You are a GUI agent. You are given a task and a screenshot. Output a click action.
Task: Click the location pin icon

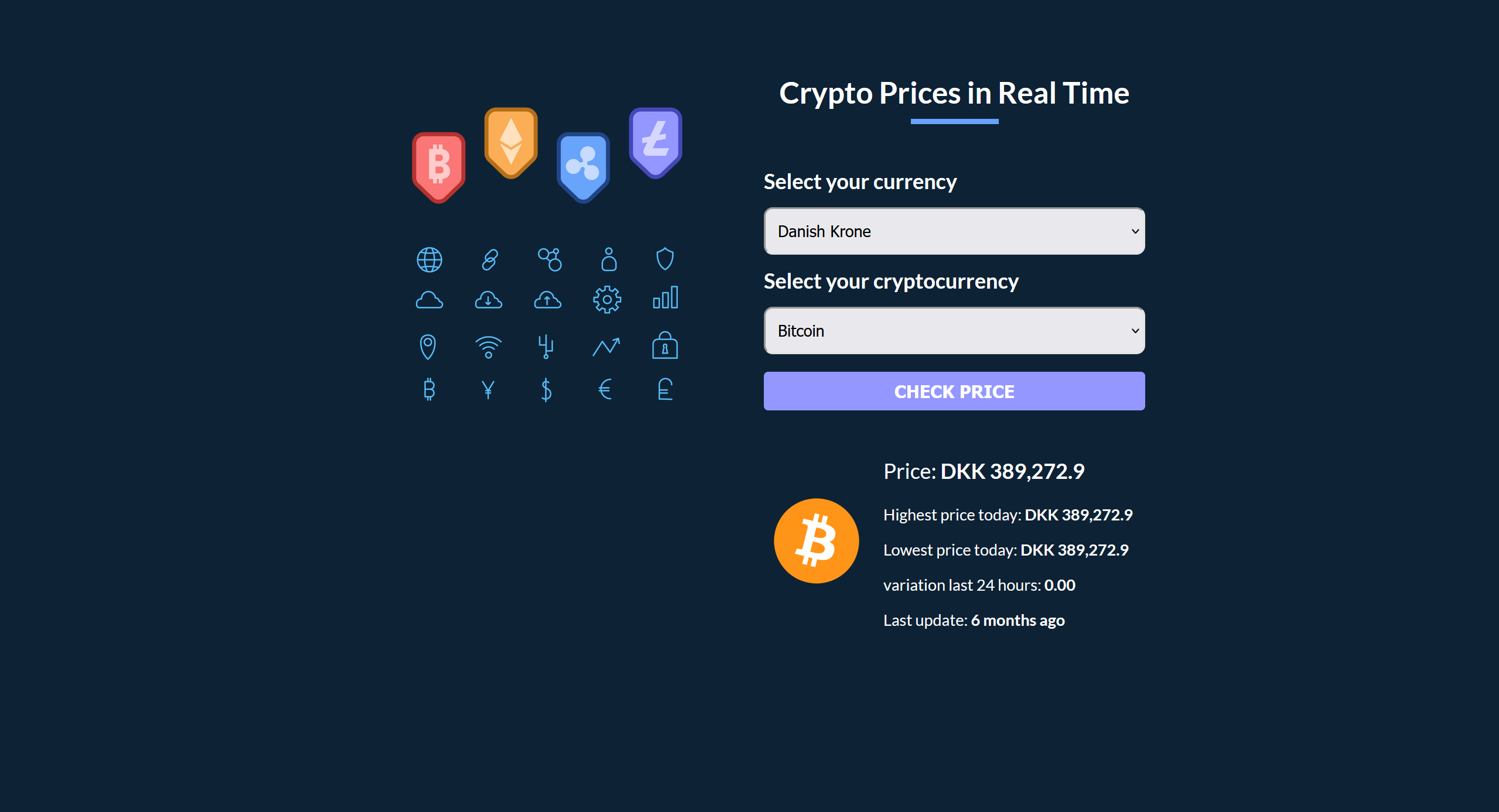point(430,347)
